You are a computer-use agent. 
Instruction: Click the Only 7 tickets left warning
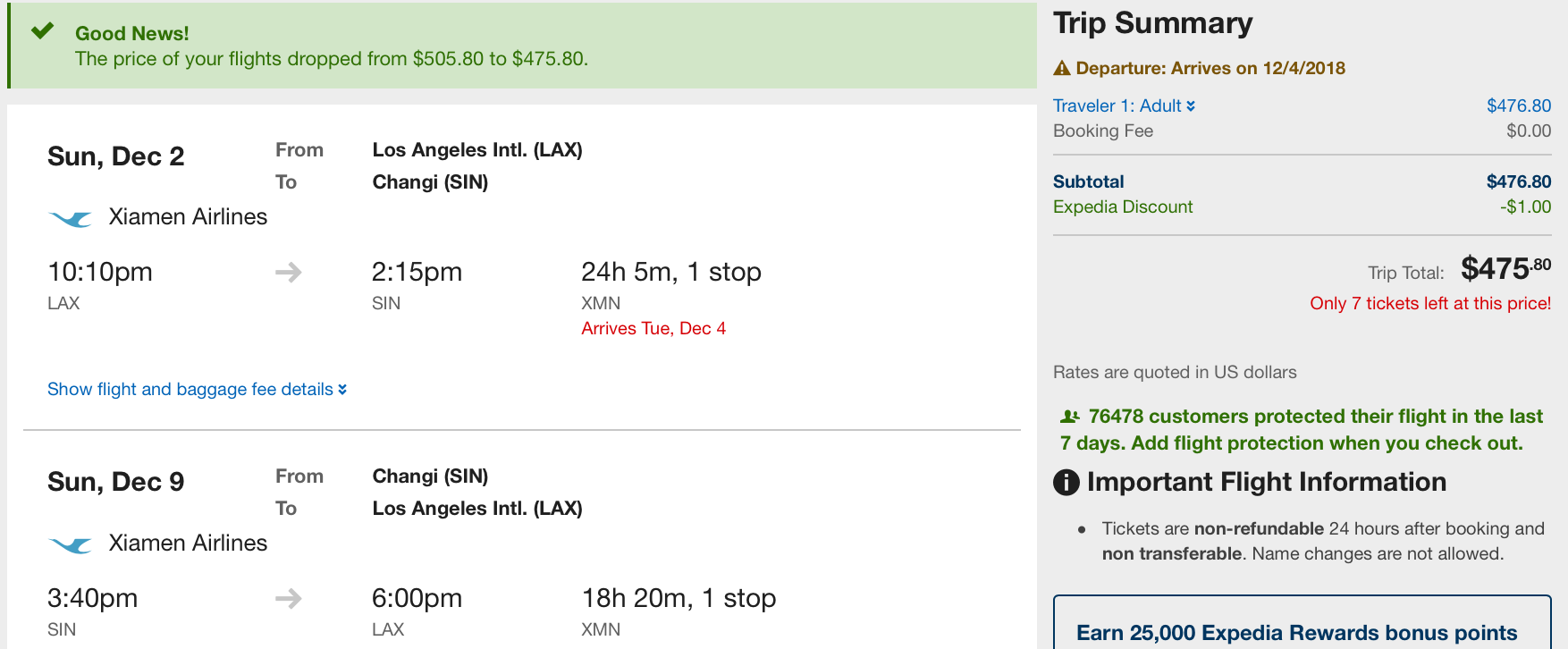click(1430, 303)
